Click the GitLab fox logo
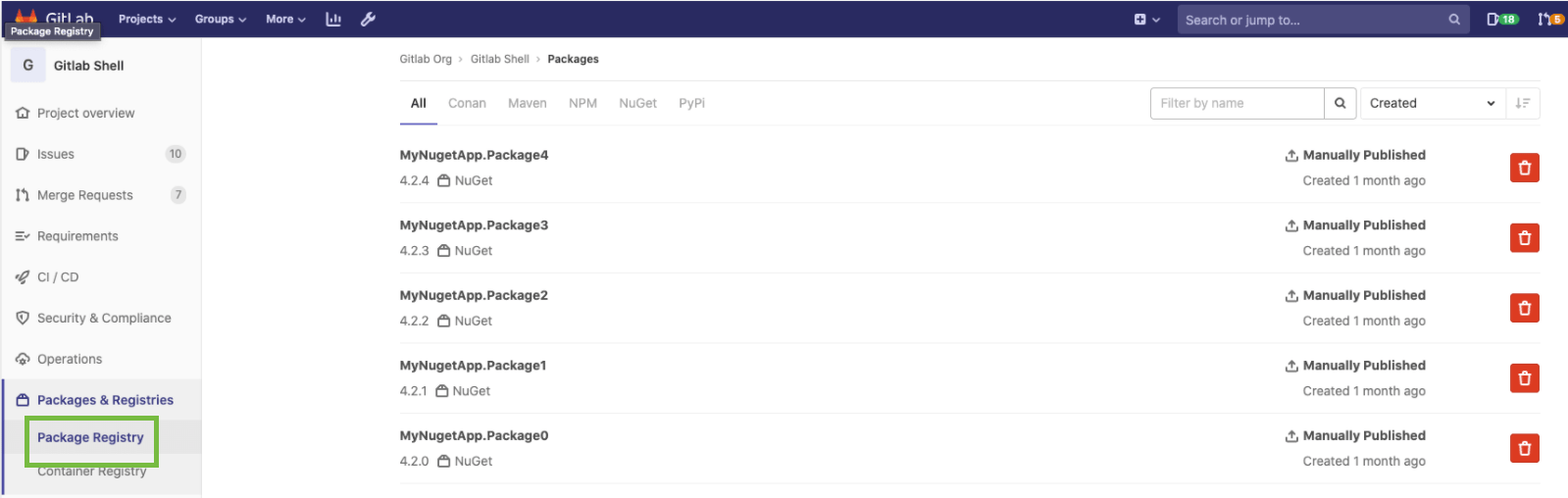The image size is (1568, 498). pyautogui.click(x=26, y=15)
